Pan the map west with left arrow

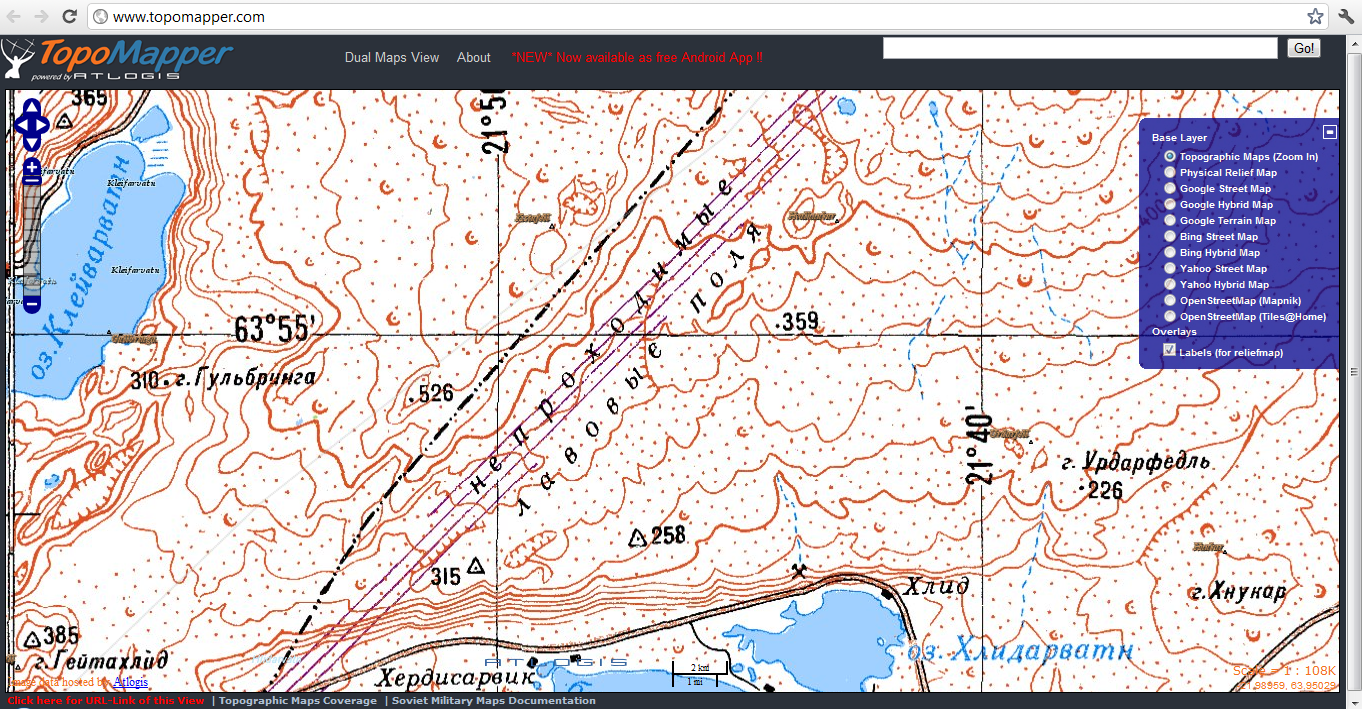coord(20,126)
